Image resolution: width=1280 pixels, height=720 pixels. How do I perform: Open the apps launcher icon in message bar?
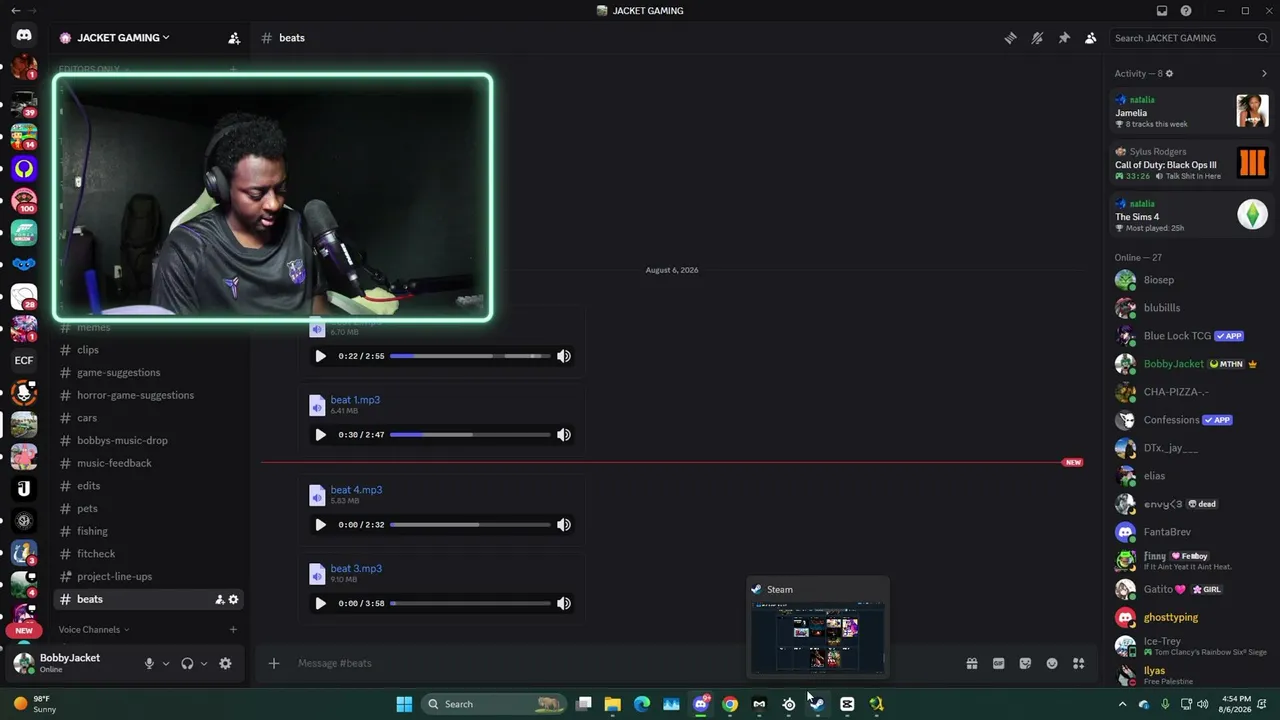[x=1079, y=664]
